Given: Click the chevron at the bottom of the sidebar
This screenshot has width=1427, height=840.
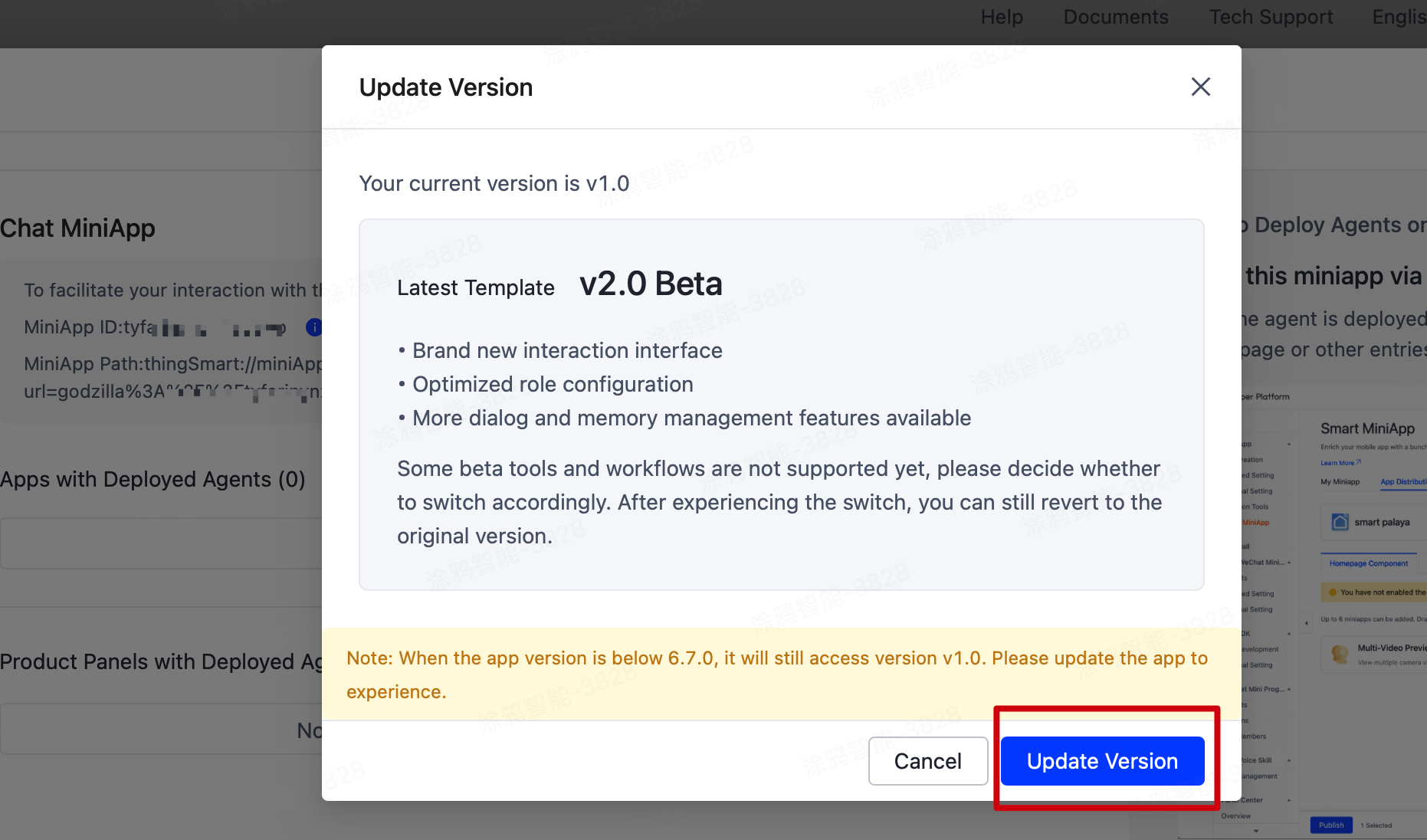Looking at the screenshot, I should click(x=1255, y=832).
